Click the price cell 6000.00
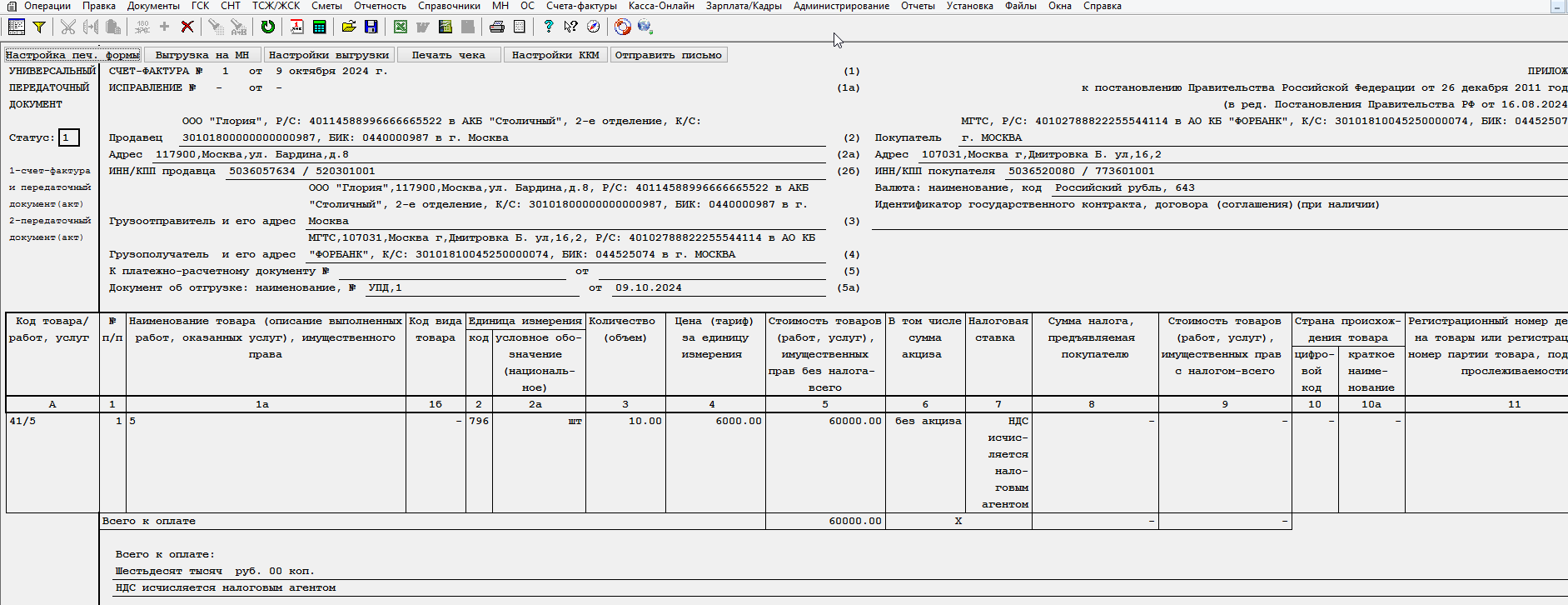This screenshot has height=605, width=1568. coord(715,462)
